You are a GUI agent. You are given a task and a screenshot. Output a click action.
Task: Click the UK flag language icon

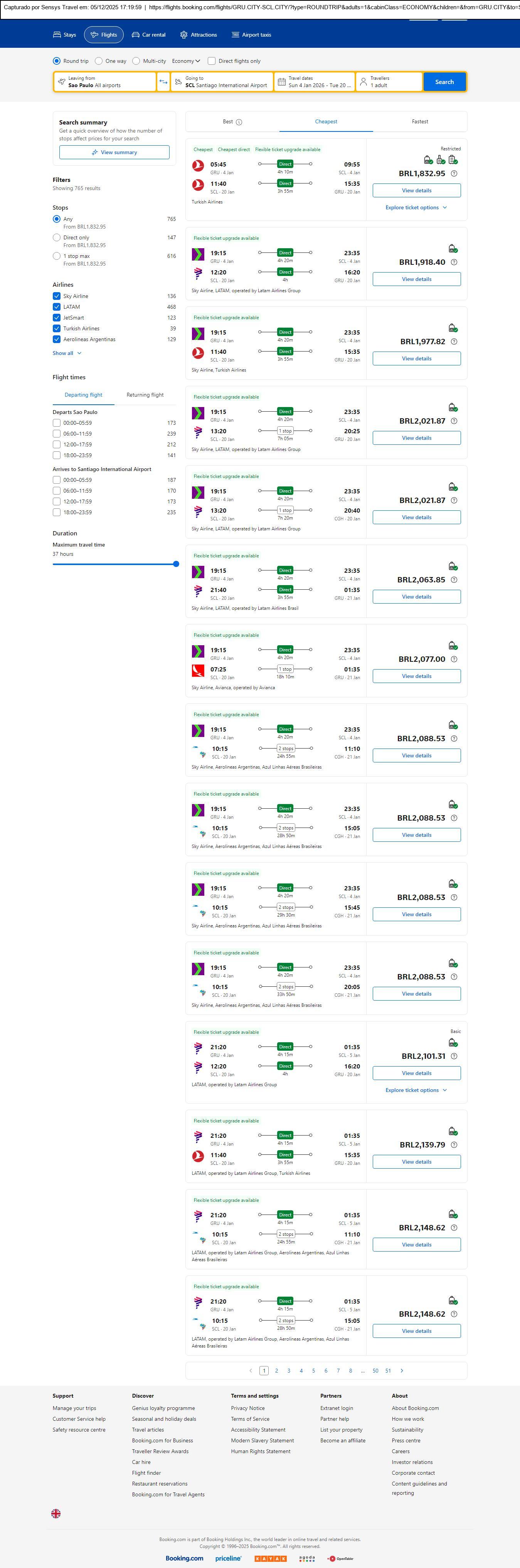[56, 1513]
